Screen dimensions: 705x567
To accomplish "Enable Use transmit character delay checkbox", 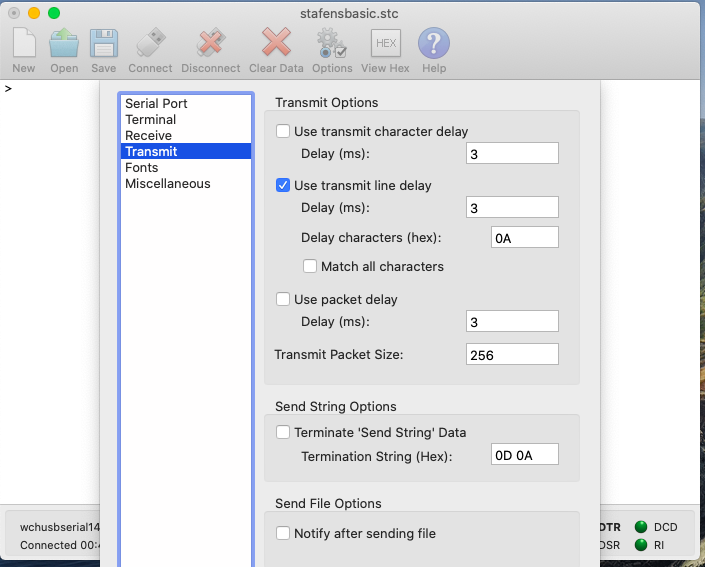I will pyautogui.click(x=284, y=131).
